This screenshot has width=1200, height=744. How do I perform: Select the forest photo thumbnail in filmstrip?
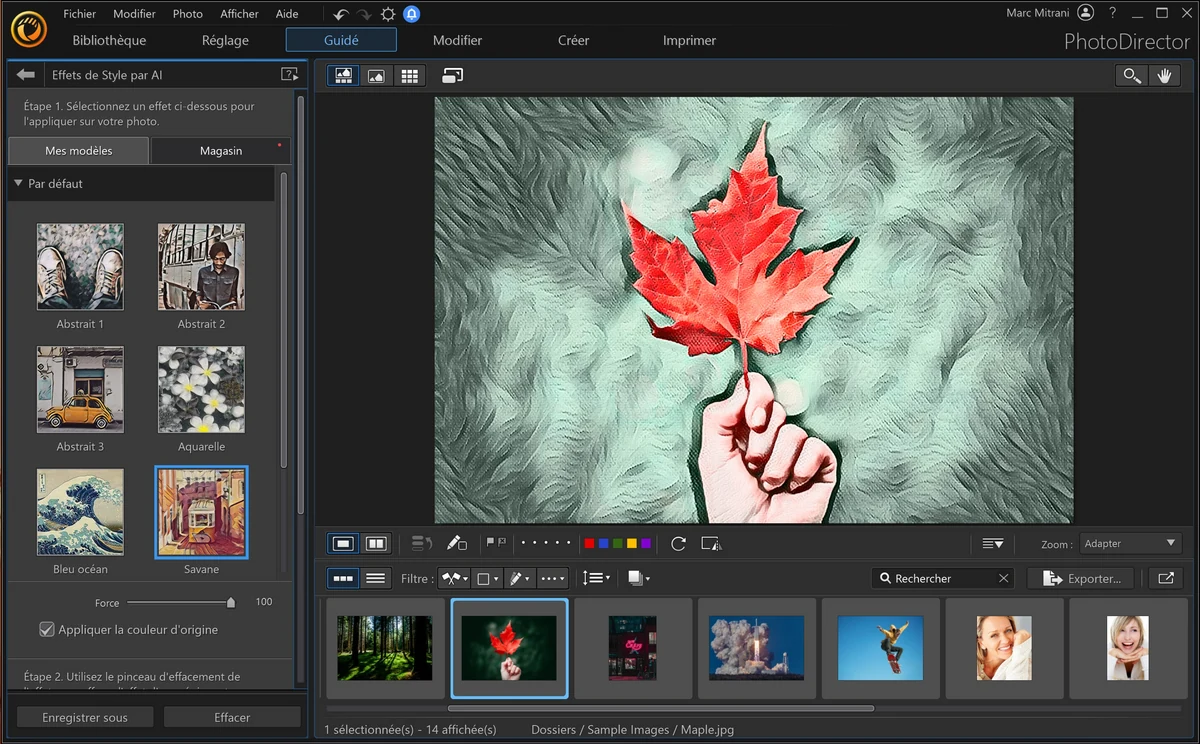385,648
